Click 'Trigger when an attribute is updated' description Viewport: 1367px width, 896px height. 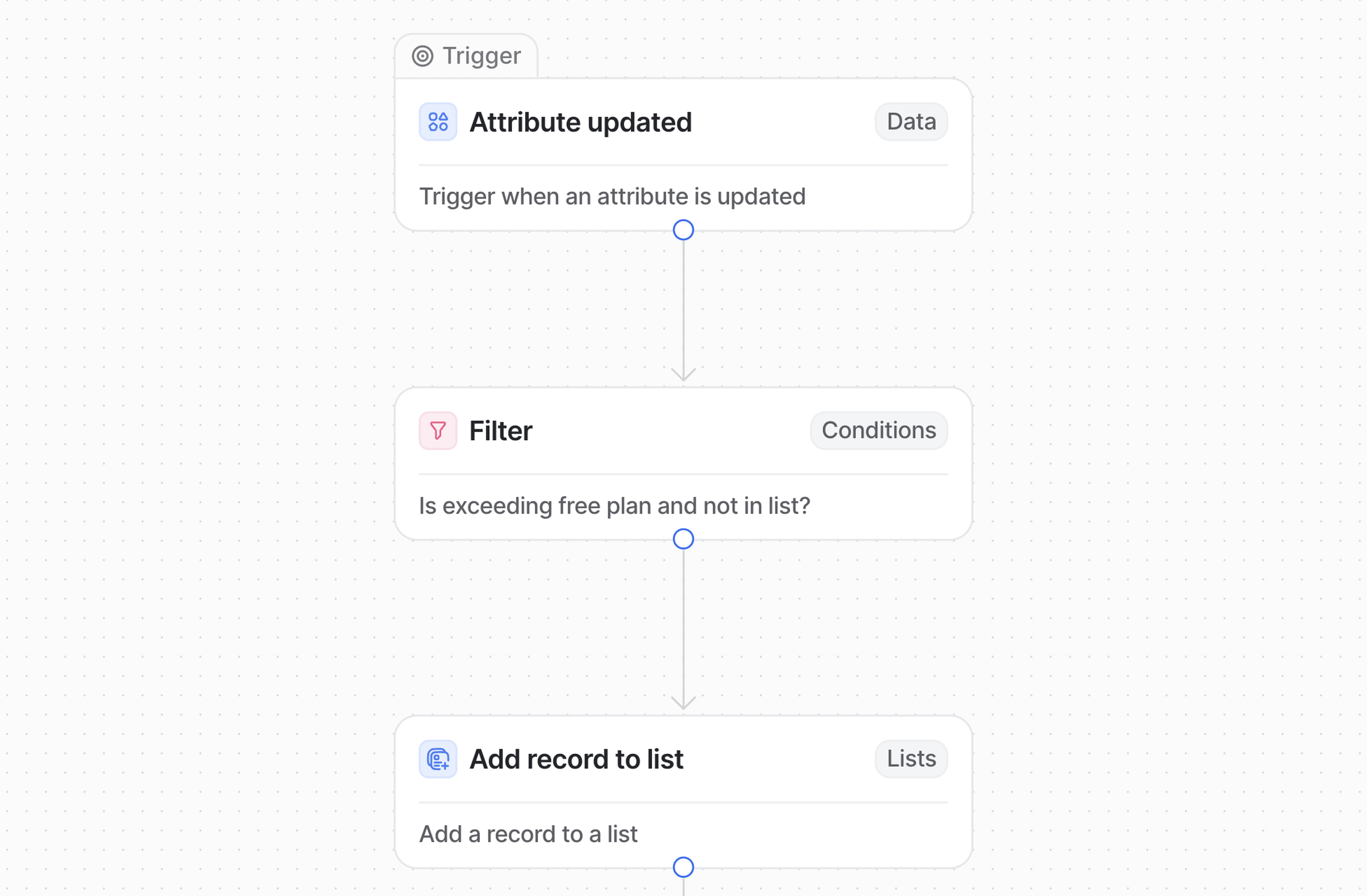pyautogui.click(x=612, y=197)
